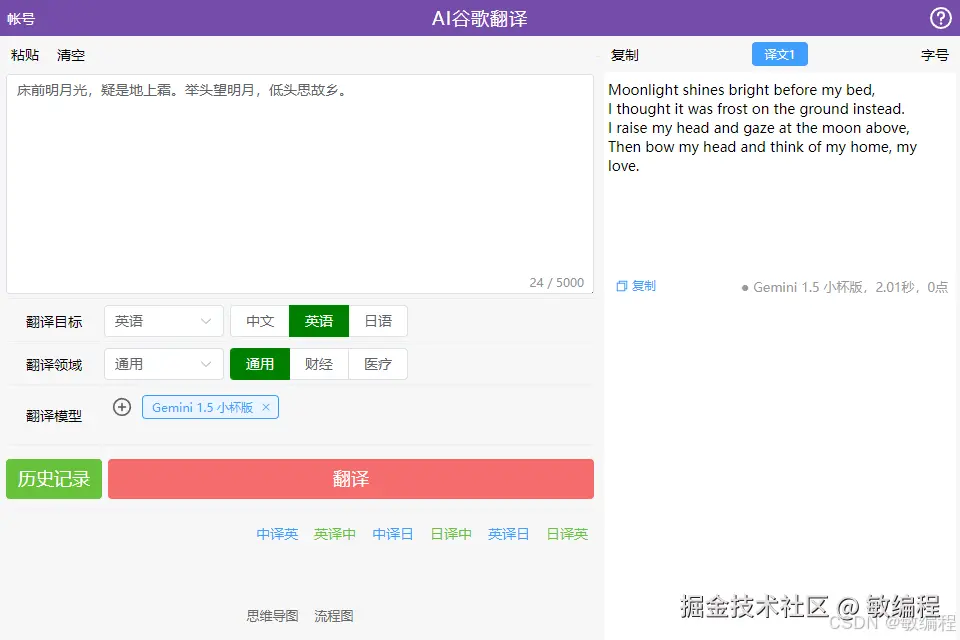
Task: Switch translation domain to 医疗
Action: pos(377,364)
